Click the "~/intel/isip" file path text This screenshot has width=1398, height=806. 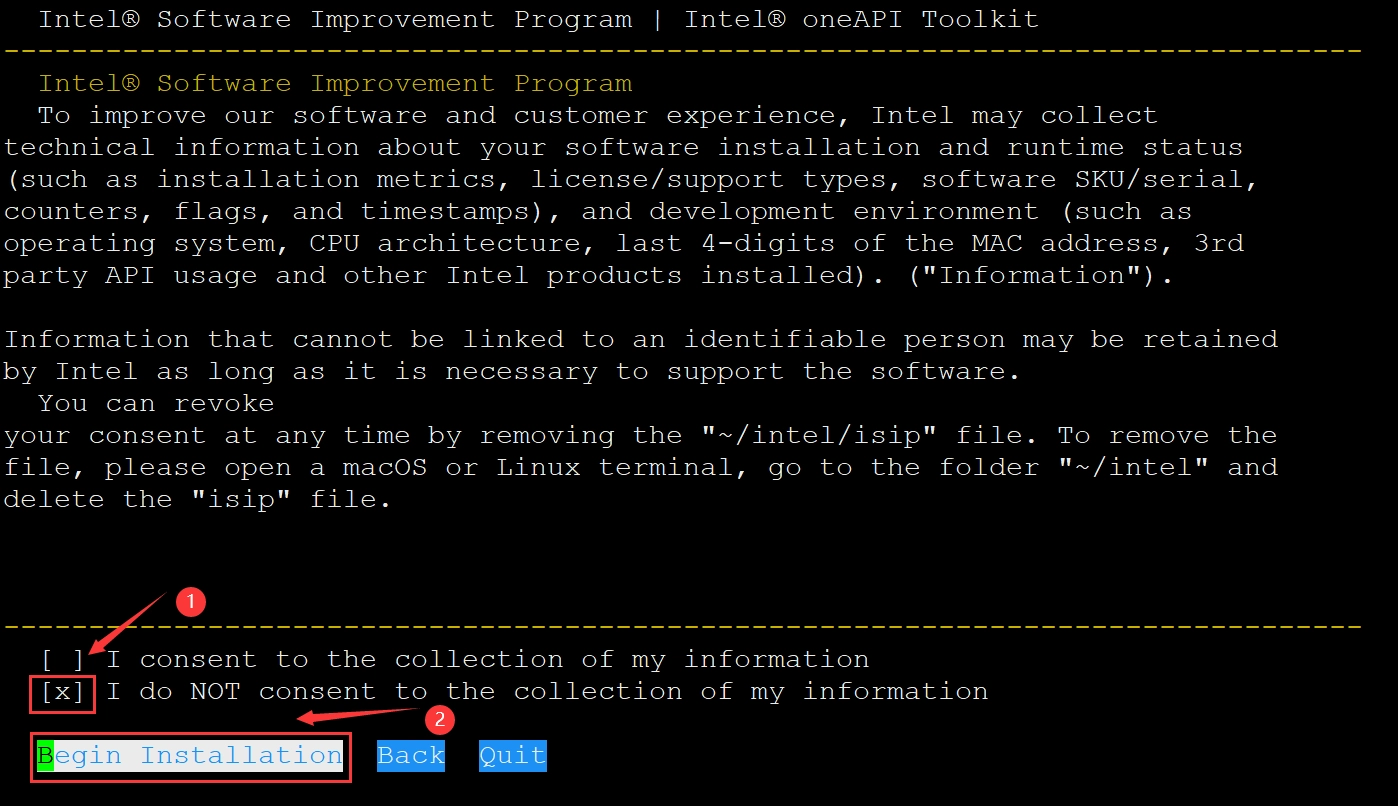[820, 436]
